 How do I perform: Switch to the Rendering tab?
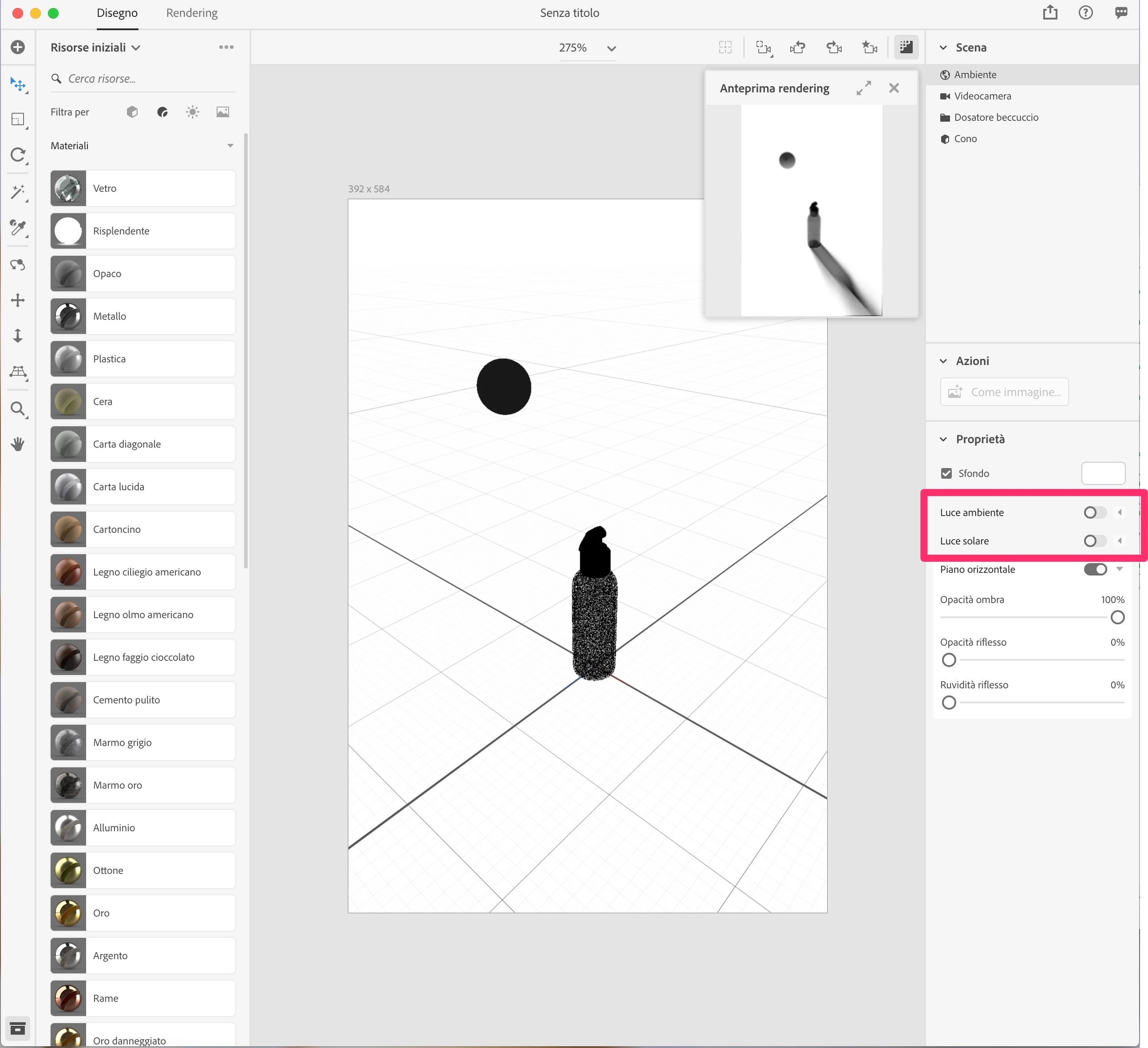pyautogui.click(x=192, y=13)
